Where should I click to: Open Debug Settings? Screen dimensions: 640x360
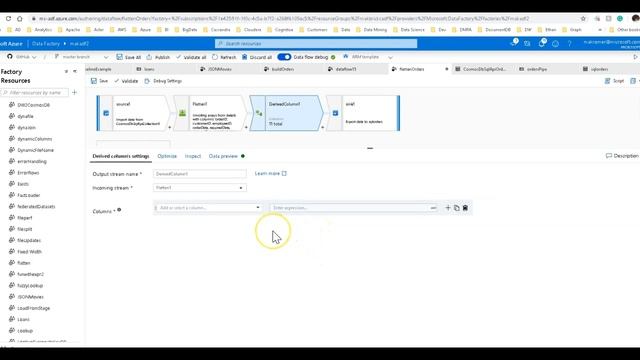(163, 81)
